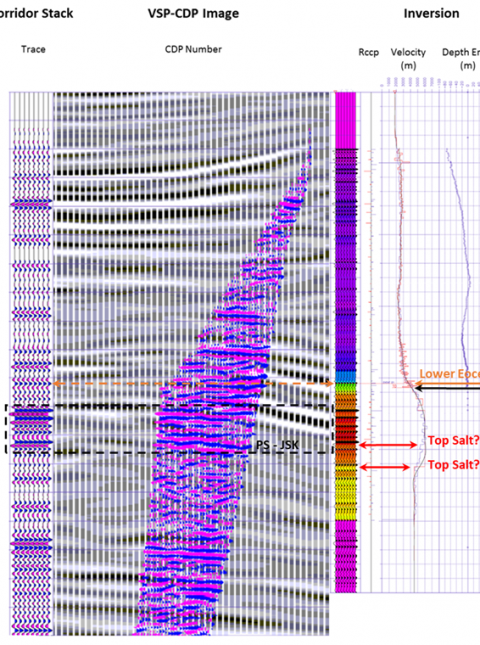Viewport: 480px width, 645px height.
Task: Click the Inversion panel heading
Action: [x=431, y=13]
